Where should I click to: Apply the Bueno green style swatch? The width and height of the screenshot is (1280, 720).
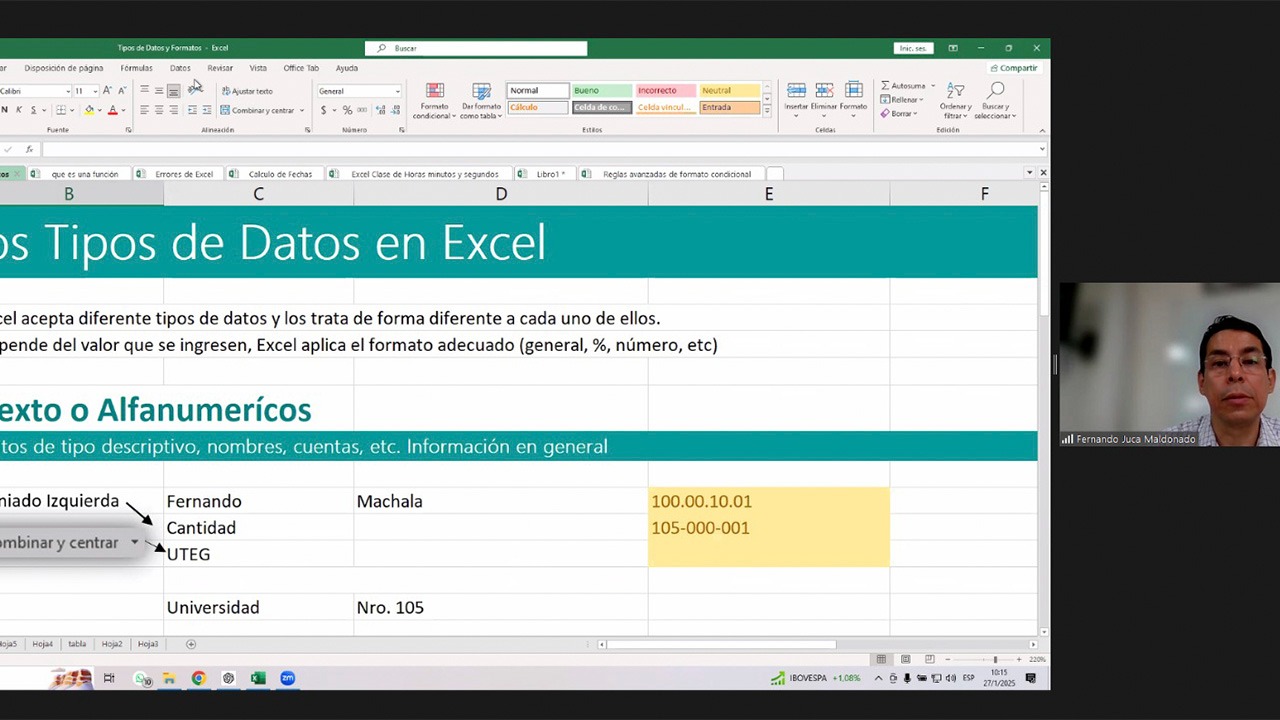601,91
